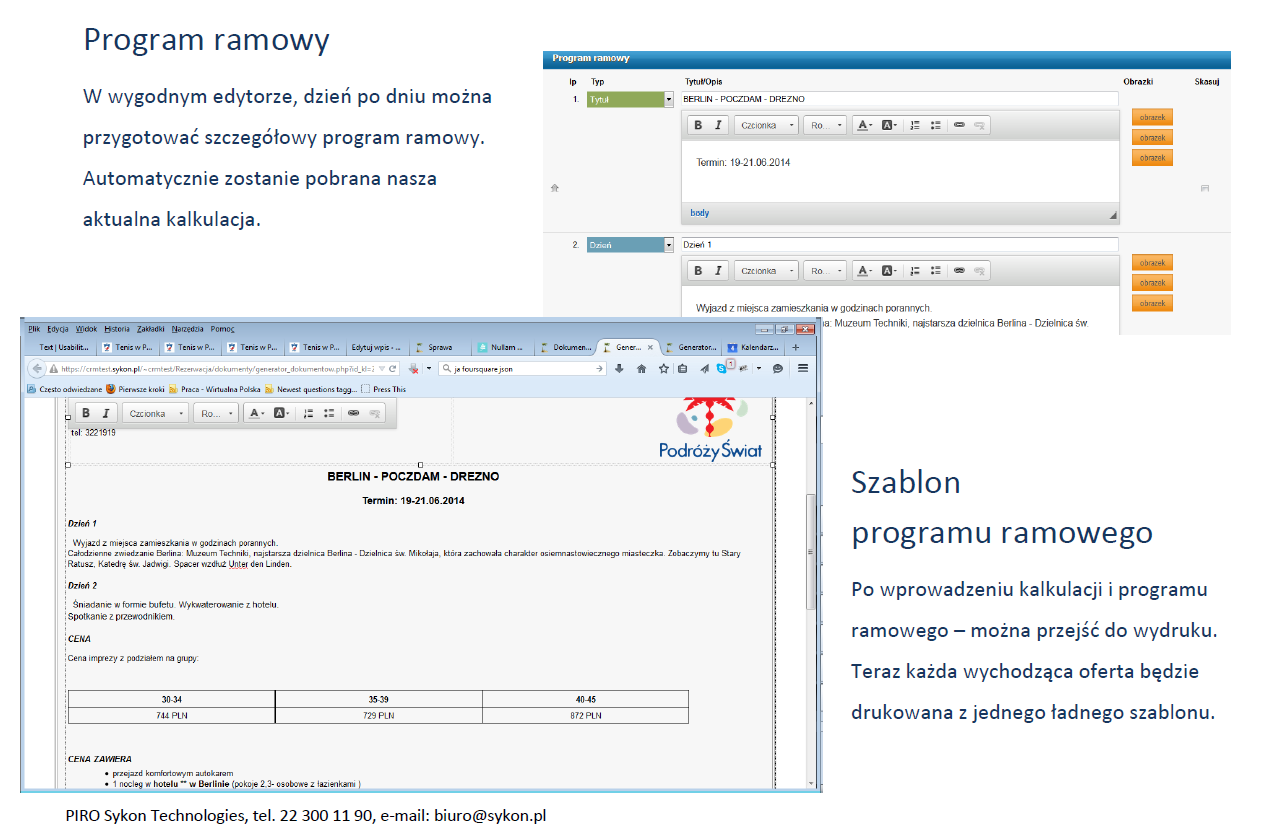Click the Firefox home icon
The image size is (1272, 836).
click(x=640, y=368)
